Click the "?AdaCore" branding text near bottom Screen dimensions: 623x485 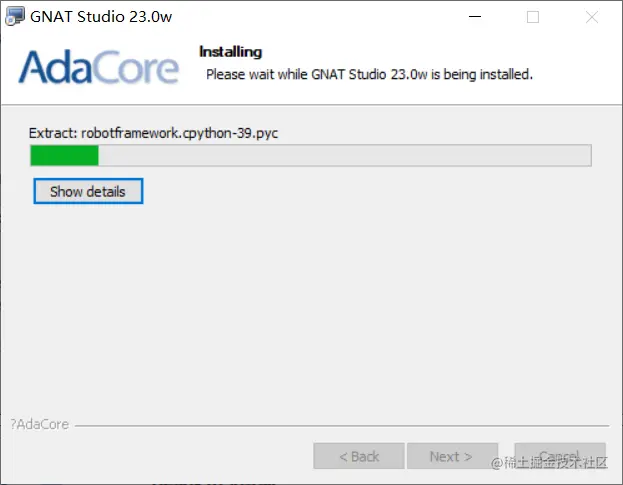(39, 424)
